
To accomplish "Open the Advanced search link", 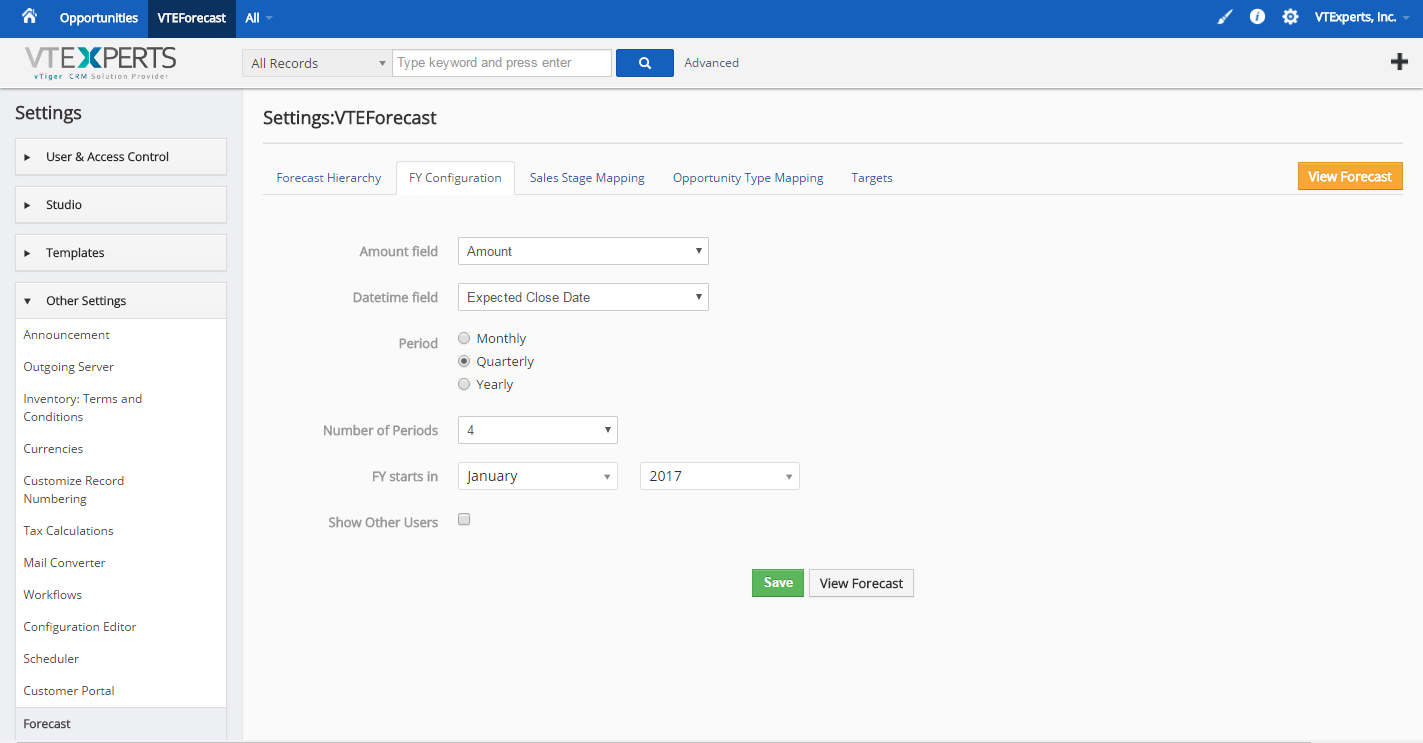I will click(x=712, y=63).
